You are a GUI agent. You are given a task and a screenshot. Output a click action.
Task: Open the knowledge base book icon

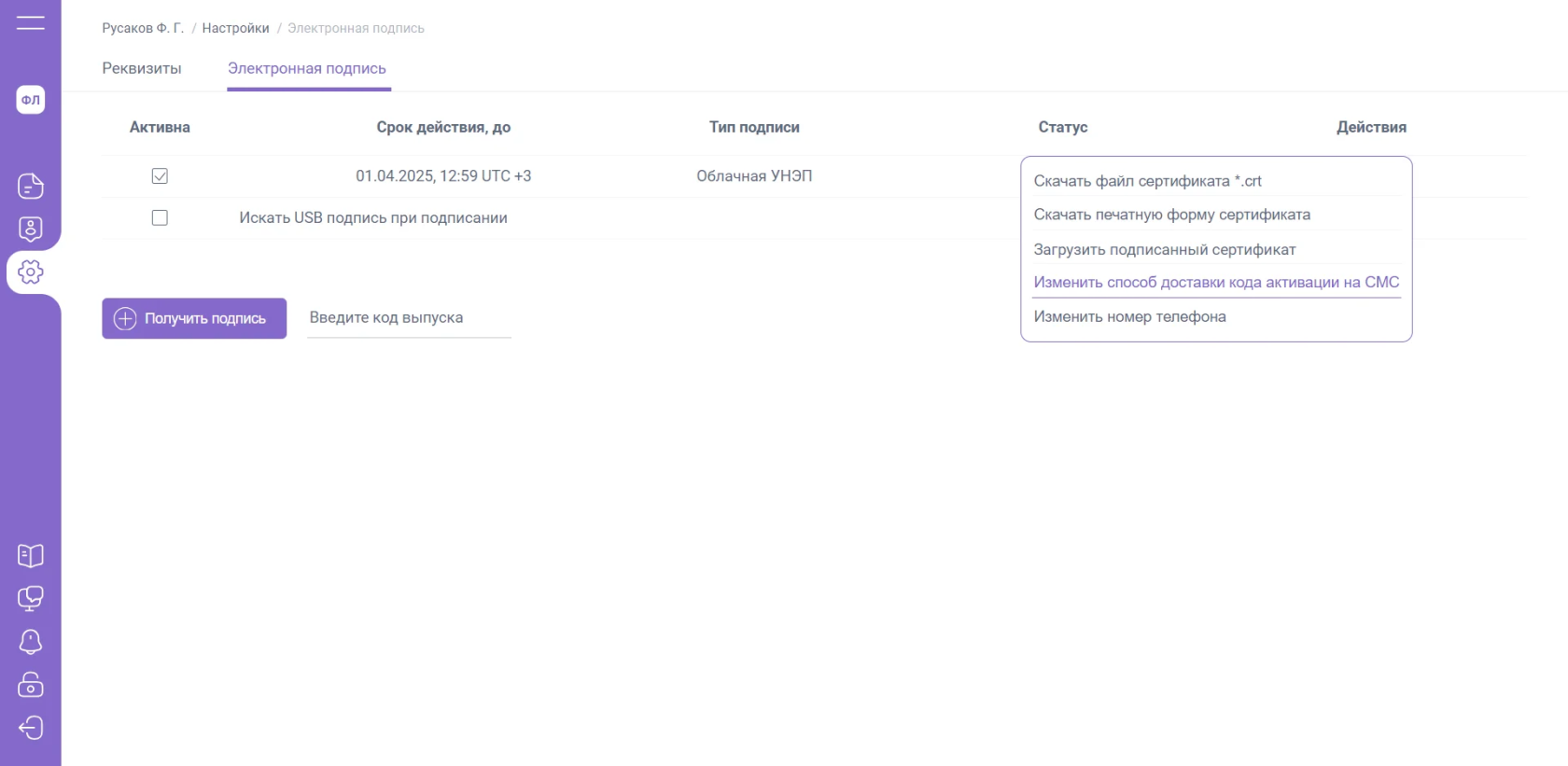coord(31,556)
